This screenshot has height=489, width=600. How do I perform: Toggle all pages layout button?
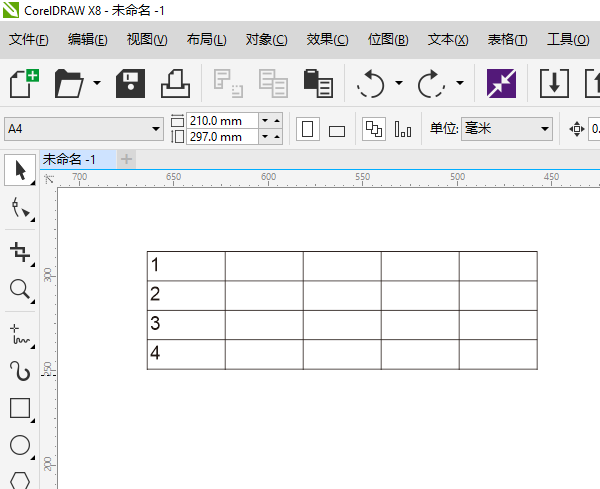click(373, 129)
